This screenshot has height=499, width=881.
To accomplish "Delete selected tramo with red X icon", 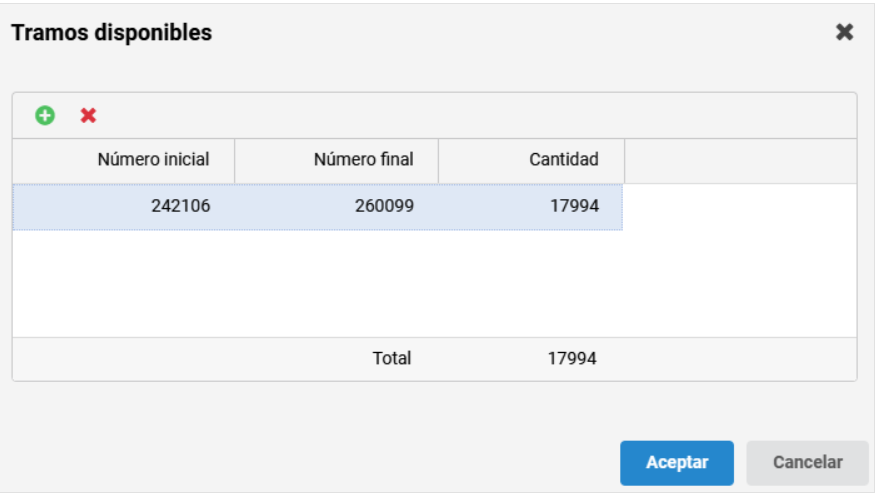I will tap(88, 115).
